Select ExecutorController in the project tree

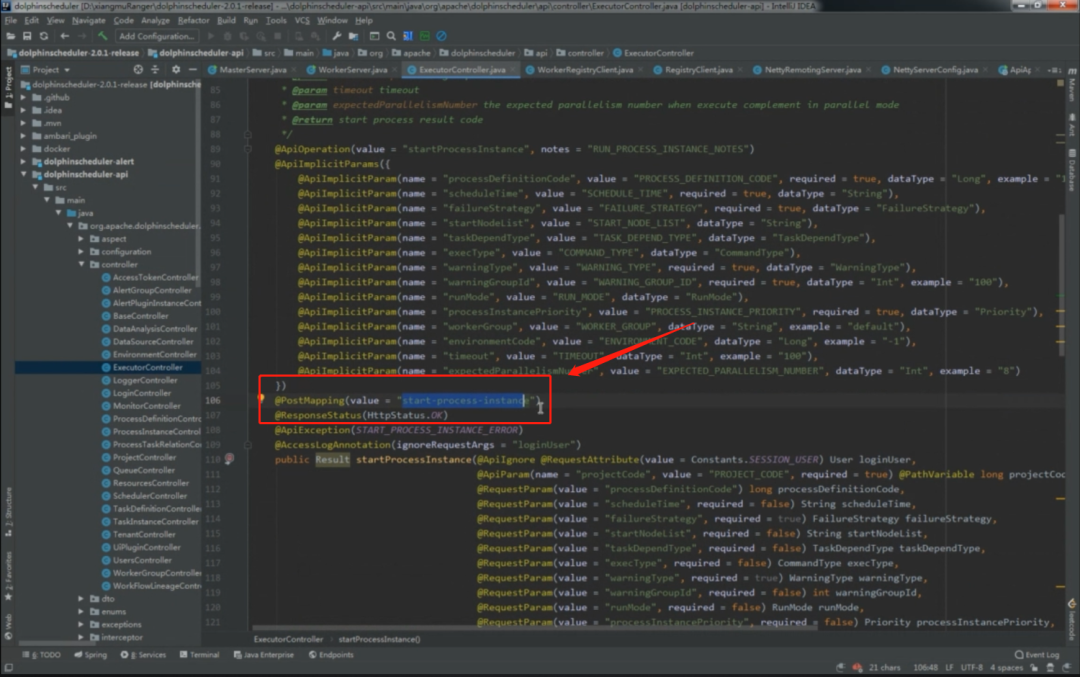click(147, 367)
